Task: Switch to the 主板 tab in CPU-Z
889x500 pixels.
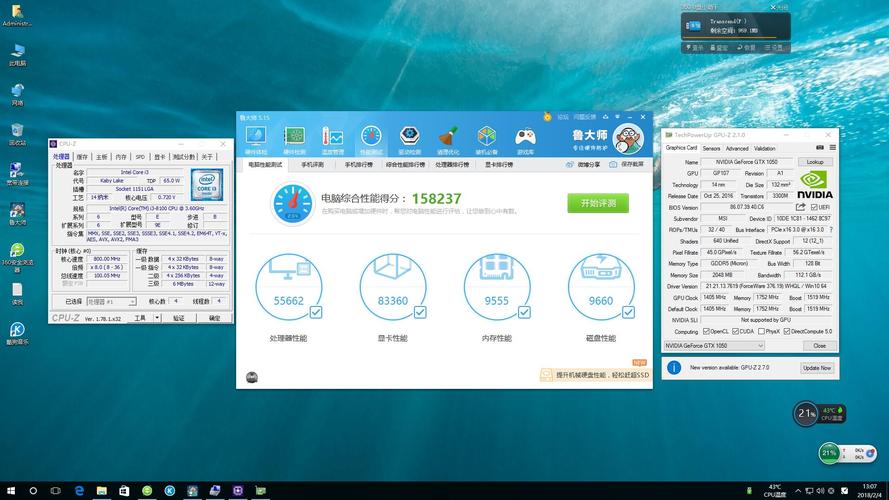Action: [x=101, y=156]
